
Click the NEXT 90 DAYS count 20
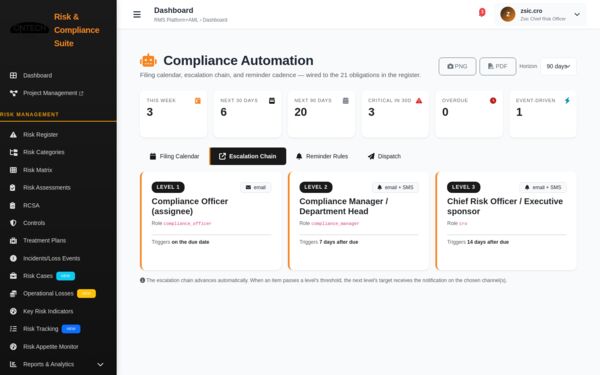[x=300, y=112]
